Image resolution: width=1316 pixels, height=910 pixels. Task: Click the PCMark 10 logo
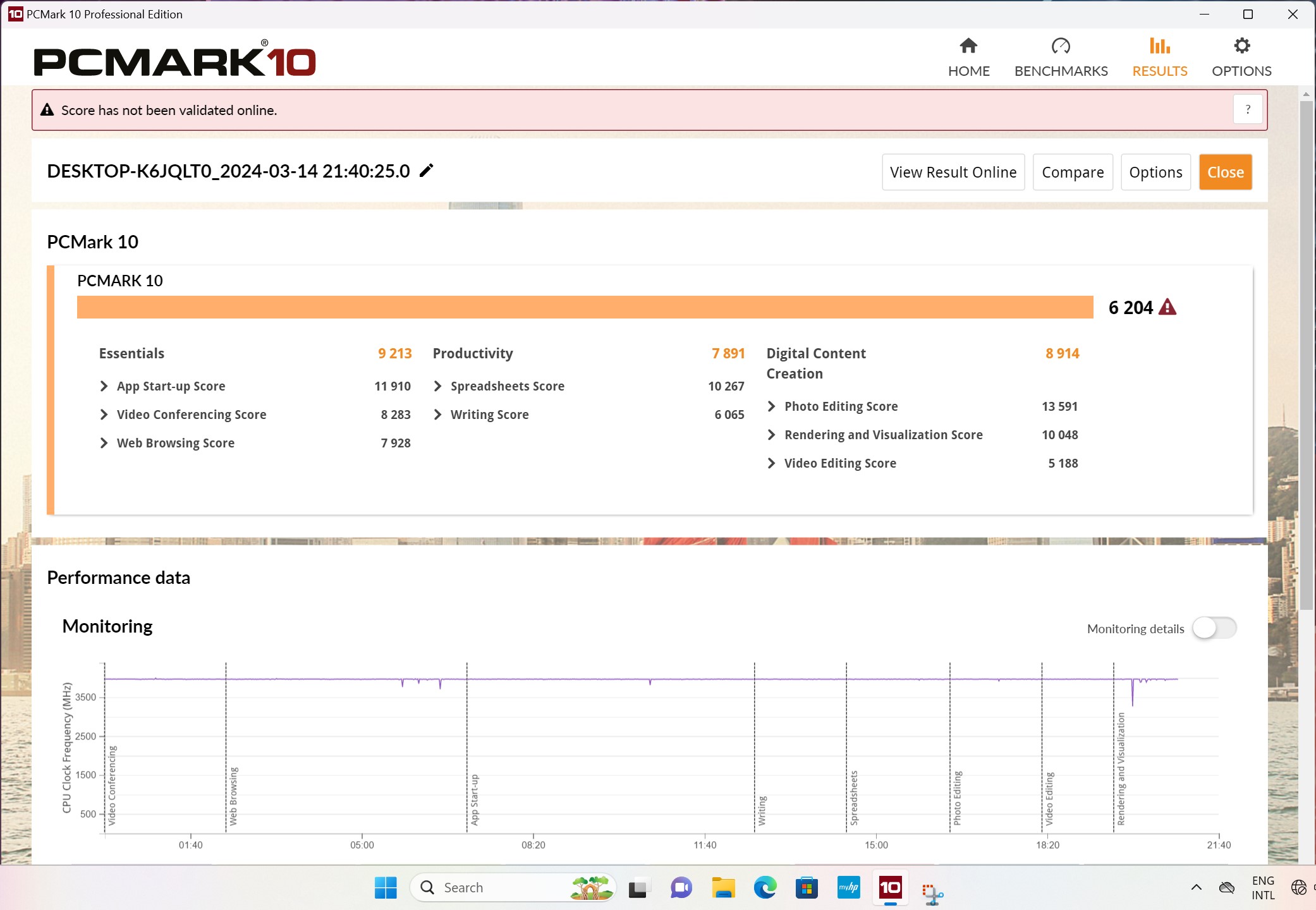(174, 58)
